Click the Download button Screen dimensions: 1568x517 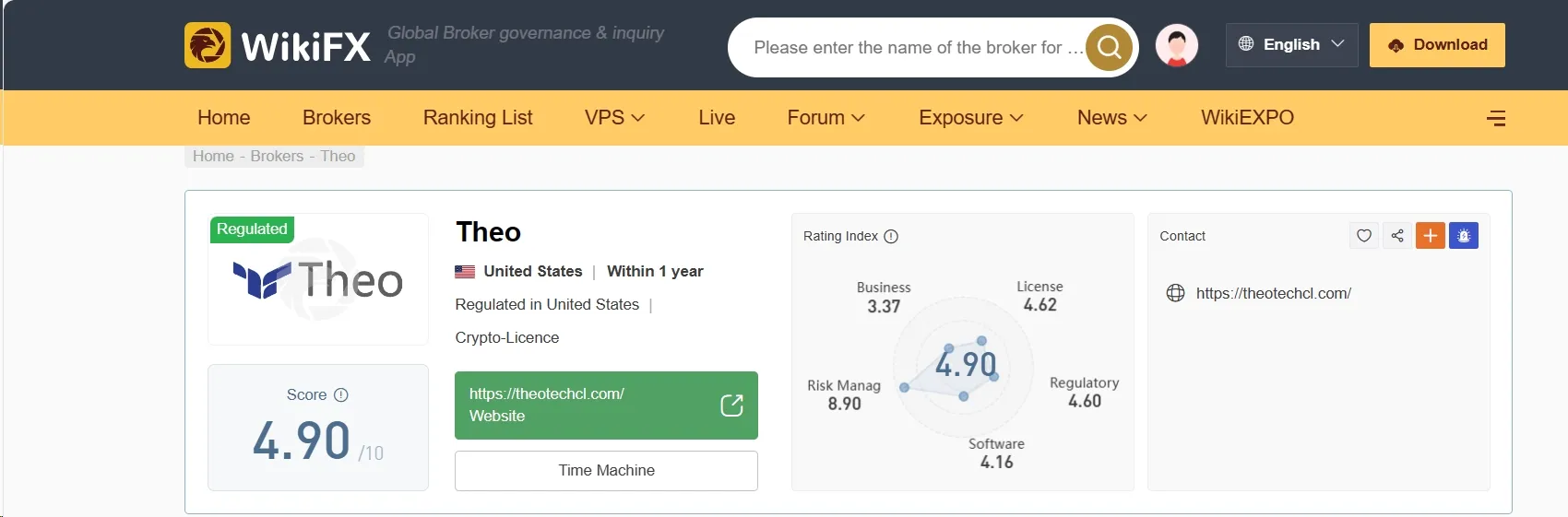coord(1437,45)
